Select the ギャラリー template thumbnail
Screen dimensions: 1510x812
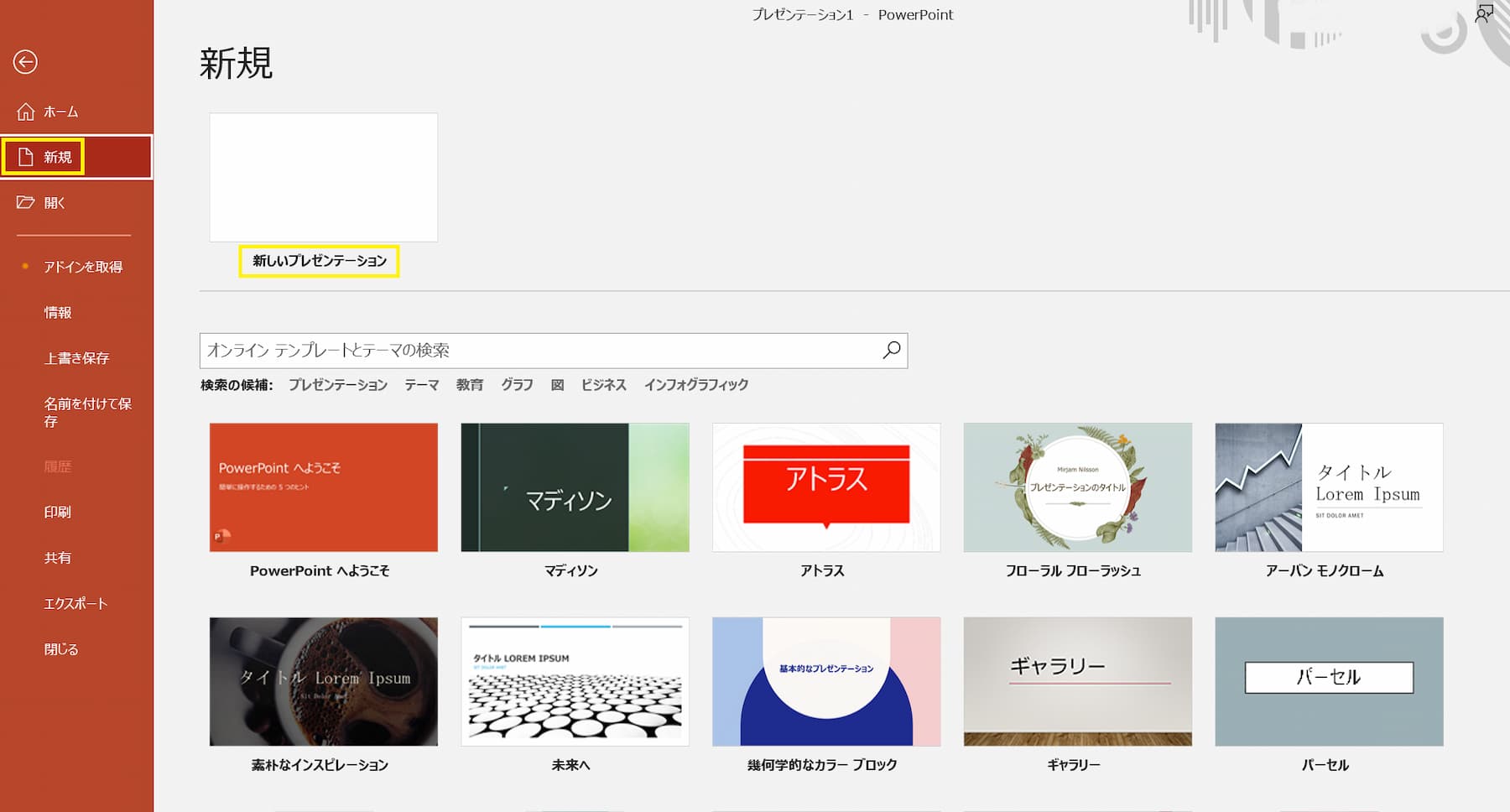pos(1078,682)
